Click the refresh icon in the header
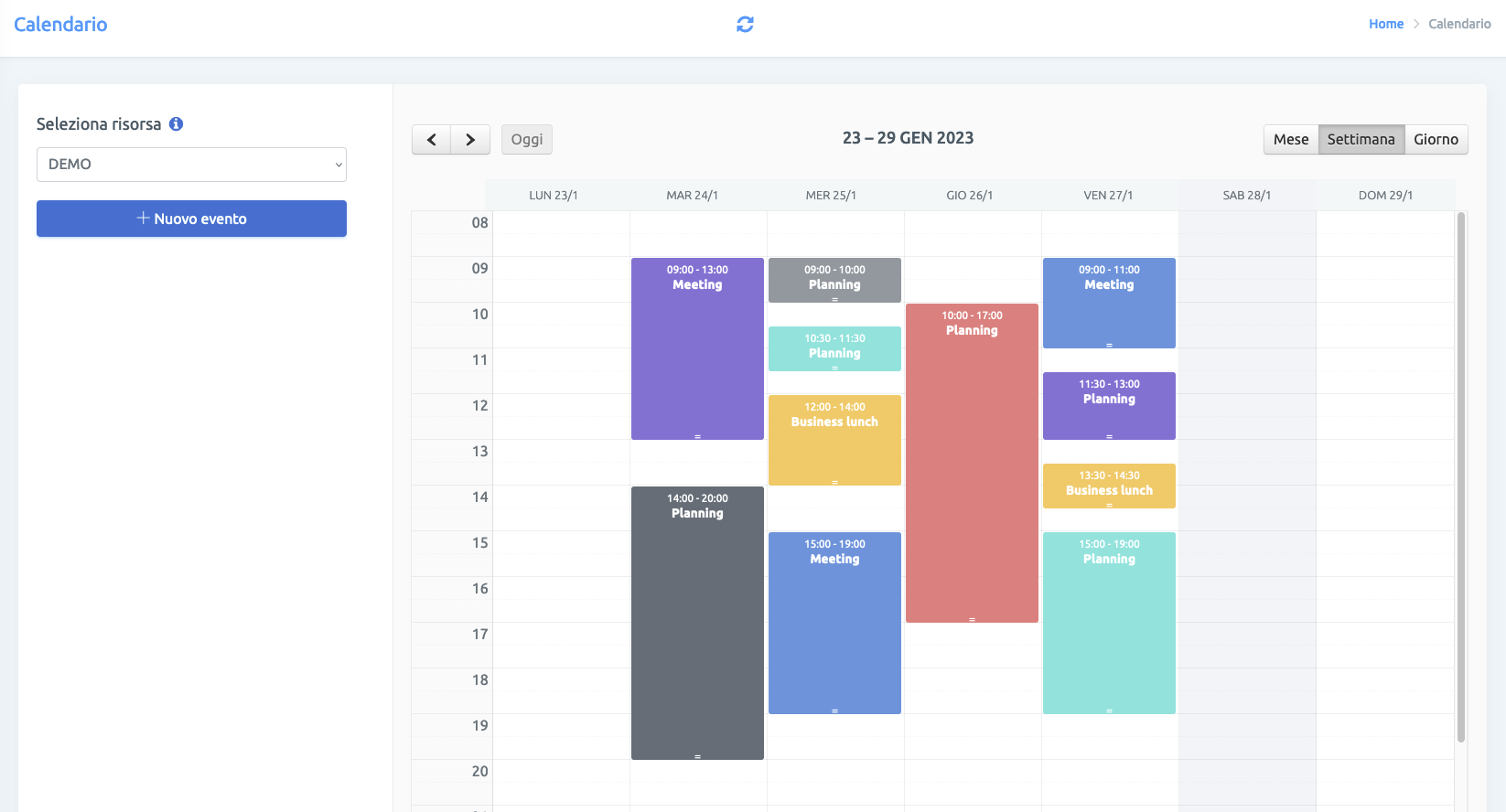This screenshot has height=812, width=1506. 745,25
